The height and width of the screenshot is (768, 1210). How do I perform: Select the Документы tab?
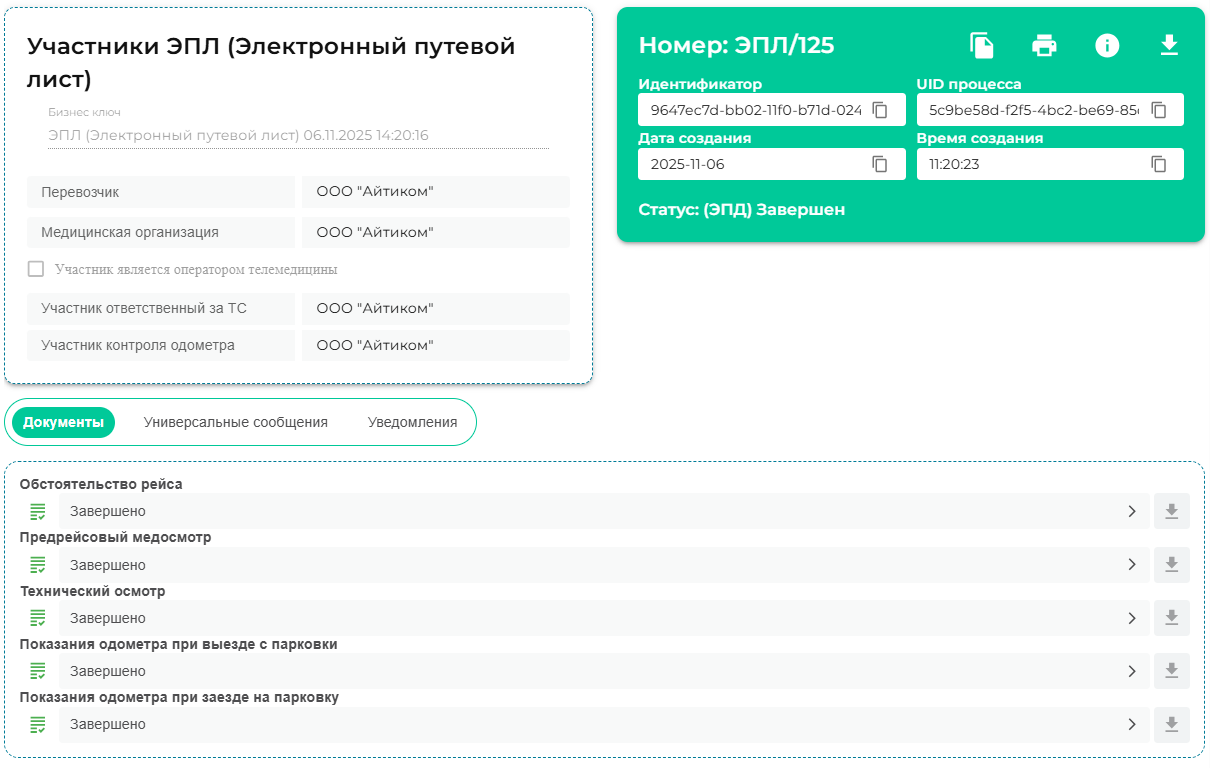[x=63, y=422]
